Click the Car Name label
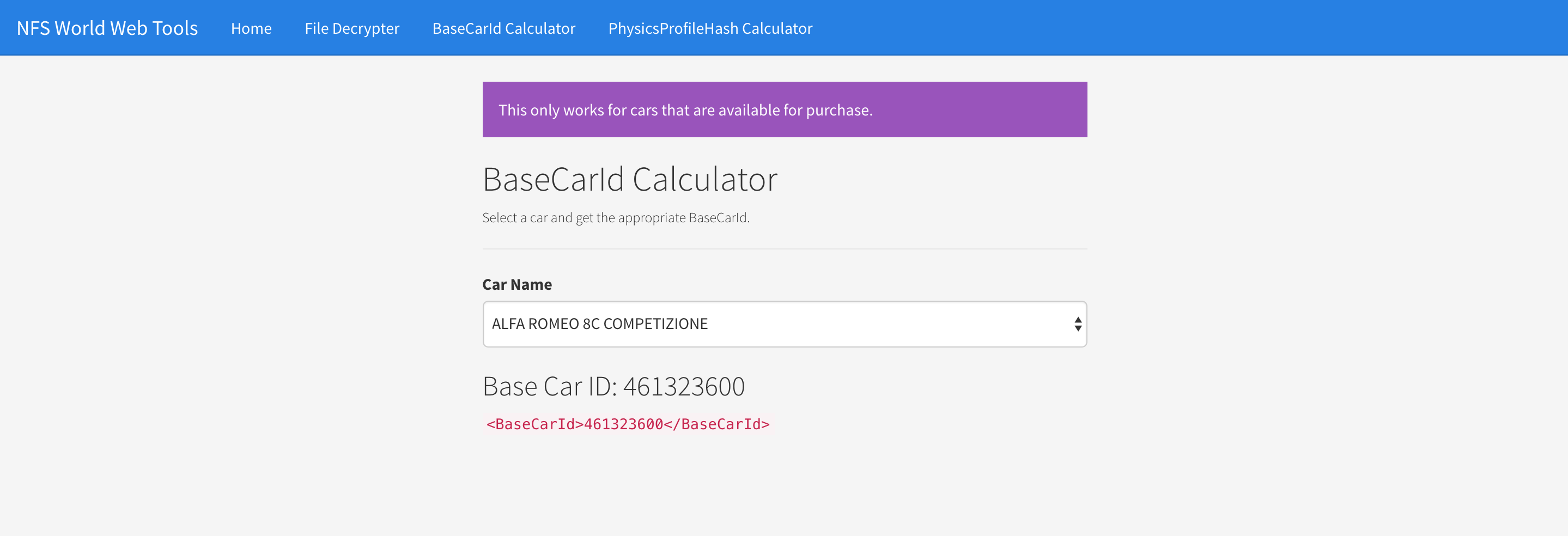 tap(517, 284)
